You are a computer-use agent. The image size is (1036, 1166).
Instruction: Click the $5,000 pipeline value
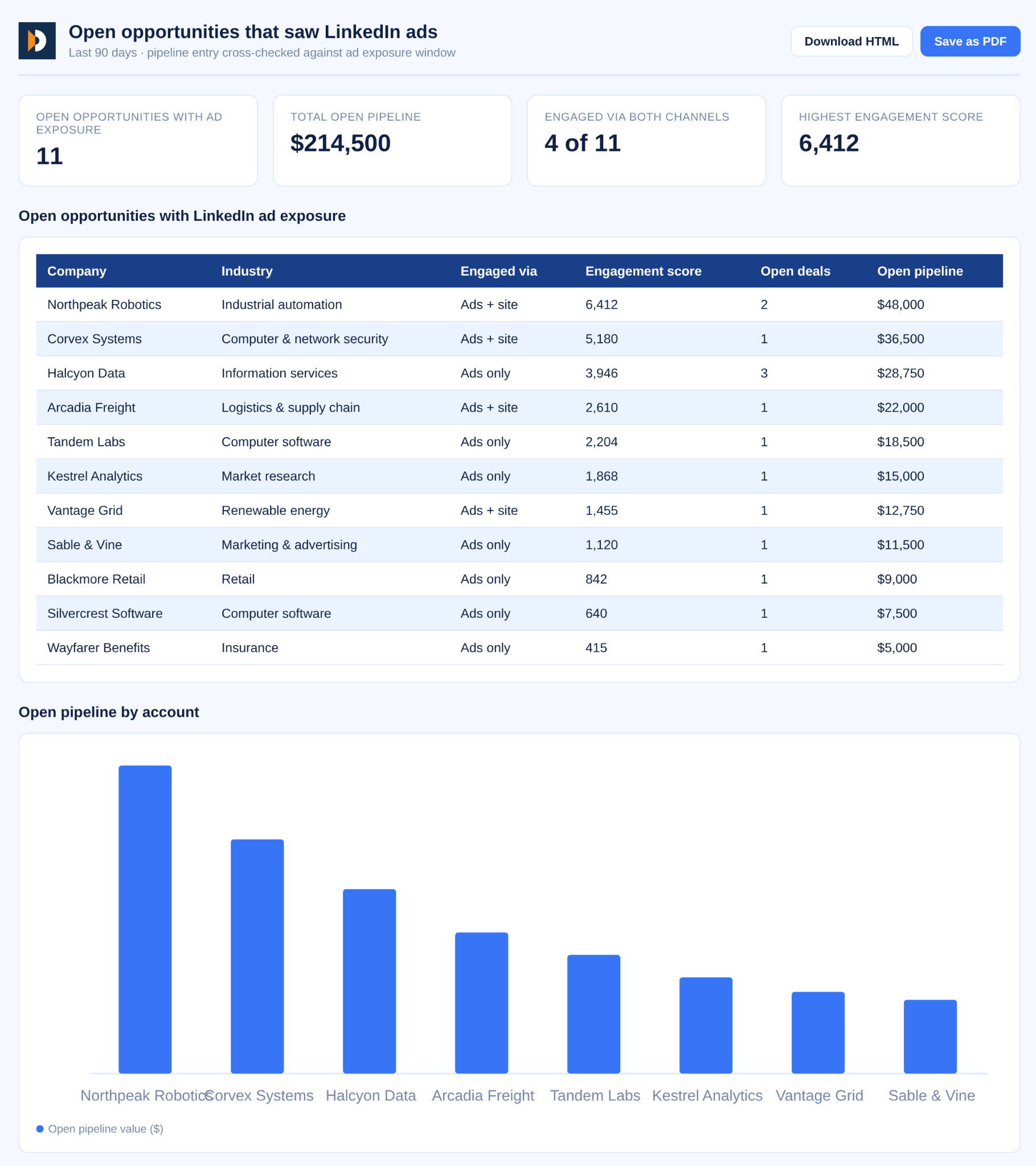tap(896, 647)
